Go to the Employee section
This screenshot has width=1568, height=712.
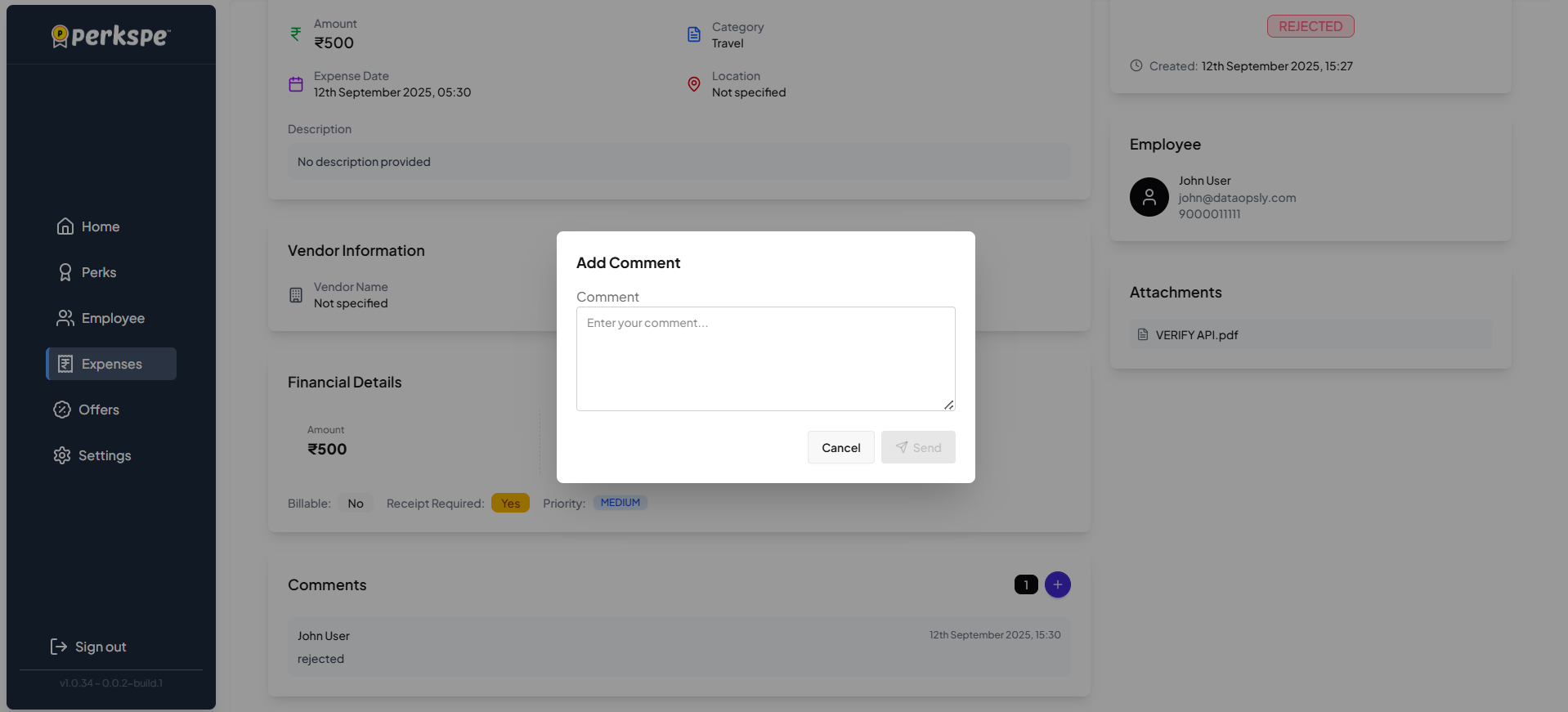click(113, 318)
